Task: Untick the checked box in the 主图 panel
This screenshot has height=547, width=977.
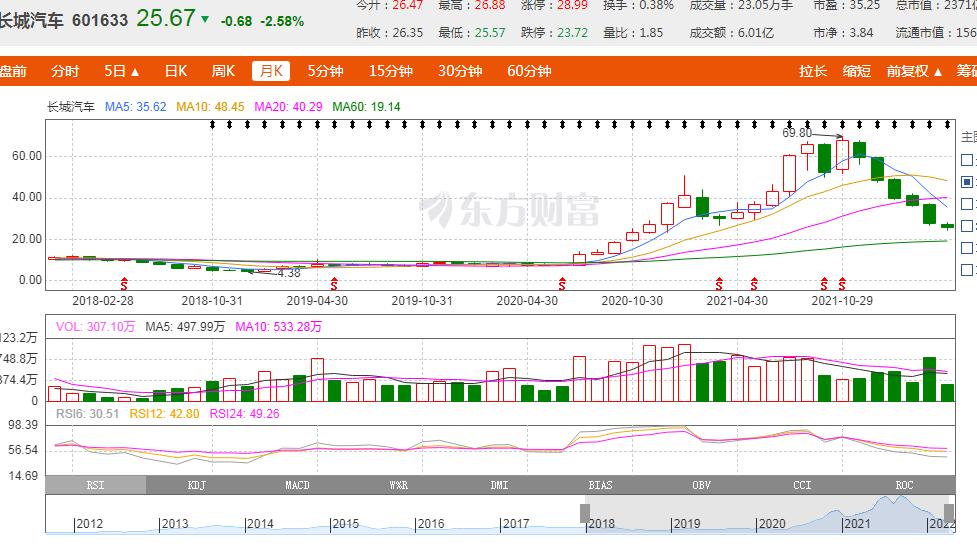Action: click(966, 182)
